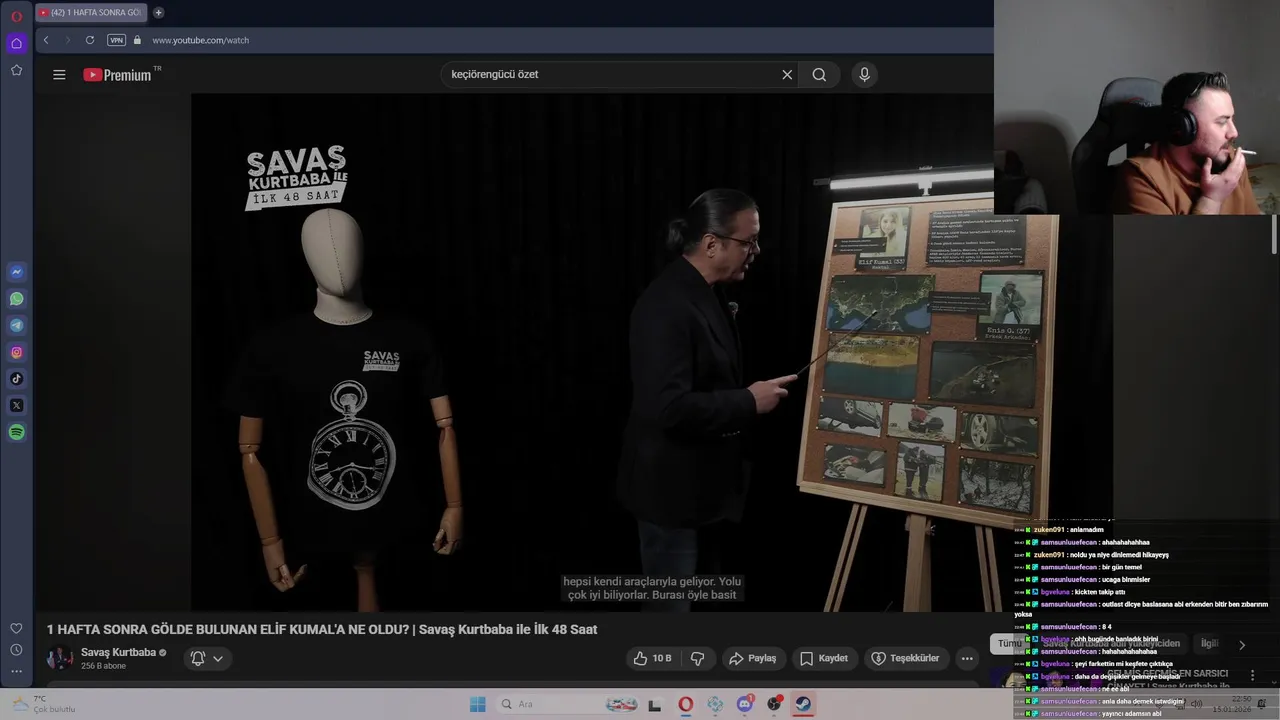The image size is (1280, 720).
Task: Toggle the VPN badge in address bar
Action: [116, 40]
